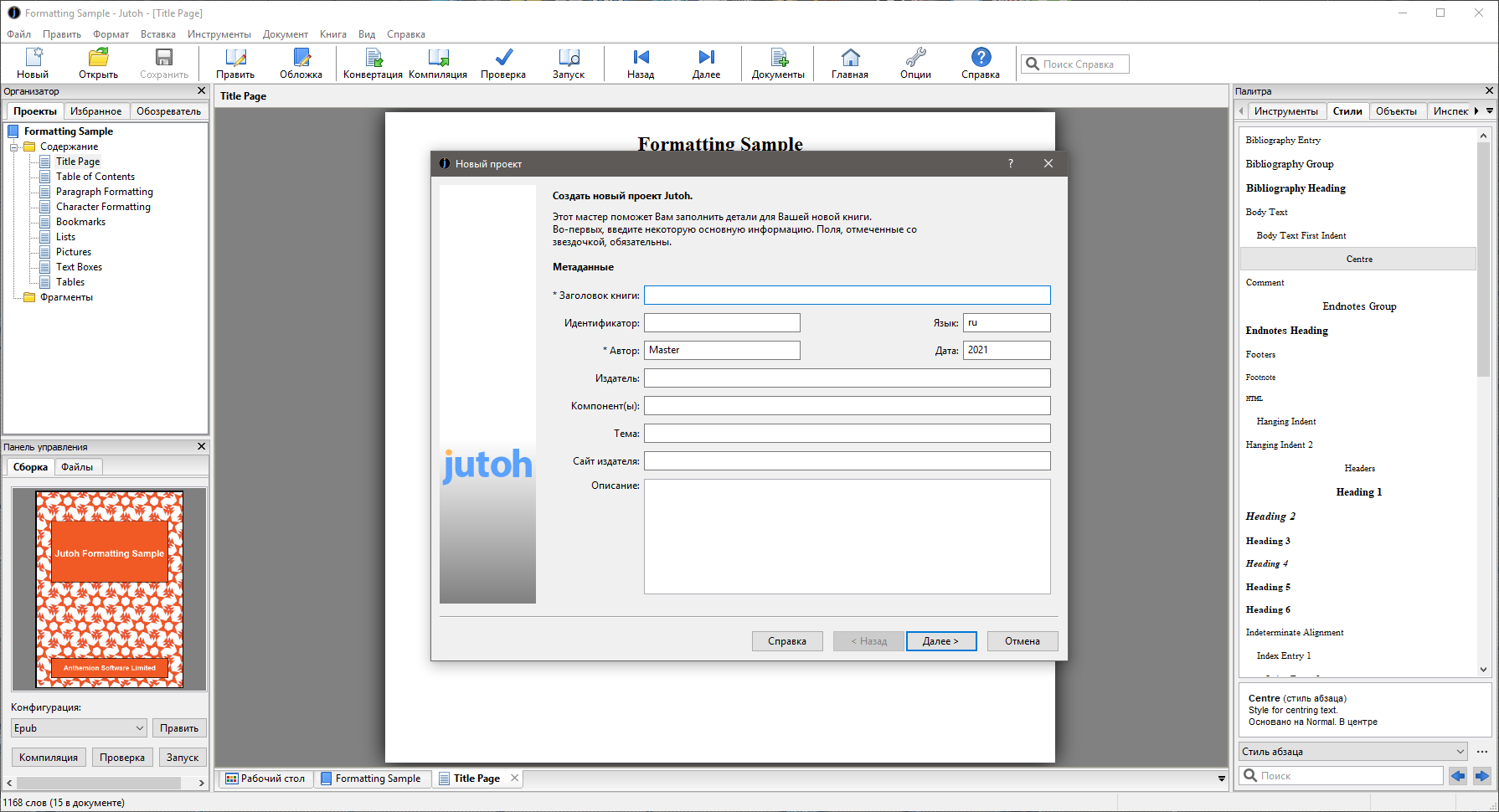Open the Конфигурация Epub dropdown
The height and width of the screenshot is (812, 1499).
pos(79,728)
